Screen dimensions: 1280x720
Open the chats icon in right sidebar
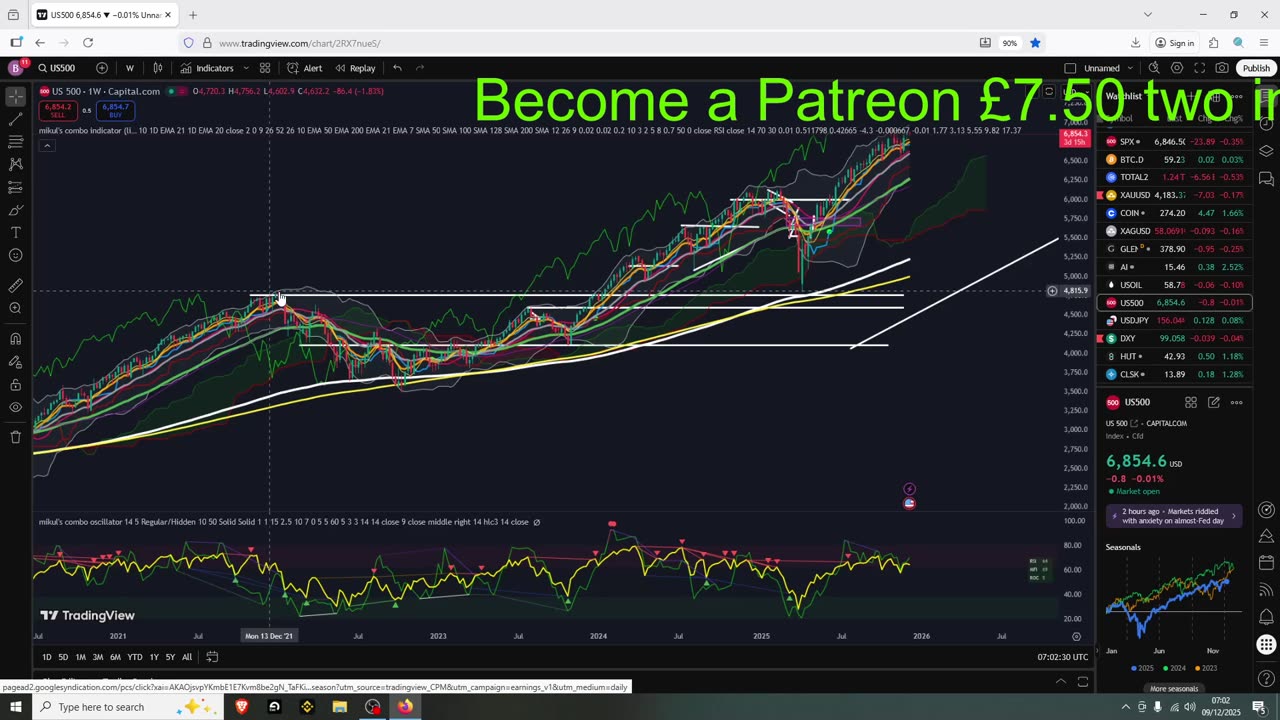1266,179
